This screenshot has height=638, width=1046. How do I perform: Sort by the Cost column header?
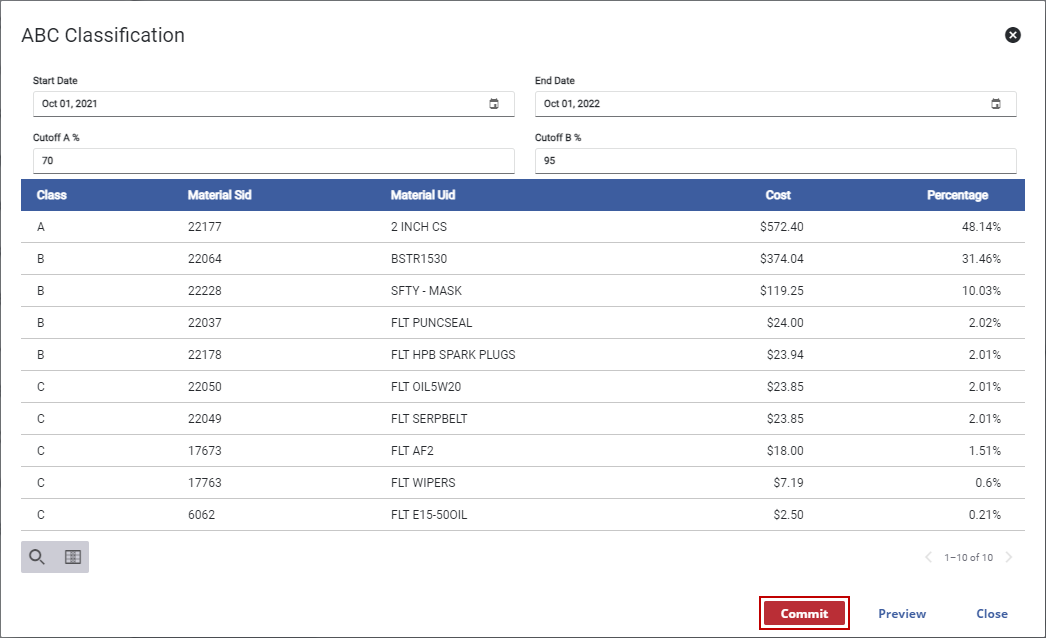[x=778, y=195]
